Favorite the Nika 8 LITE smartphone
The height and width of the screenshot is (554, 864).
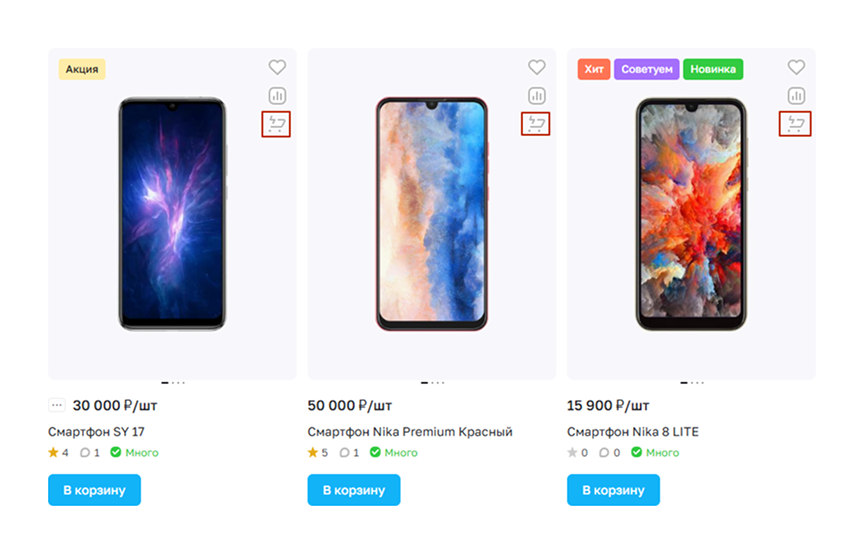click(x=796, y=67)
